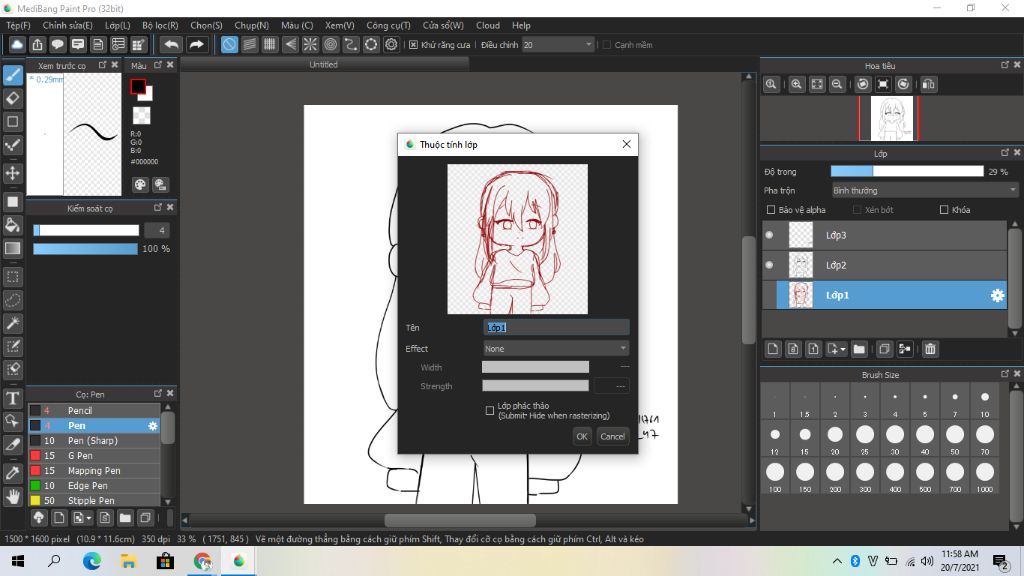Viewport: 1024px width, 576px height.
Task: Enable the Xén bớt checkbox
Action: click(857, 210)
